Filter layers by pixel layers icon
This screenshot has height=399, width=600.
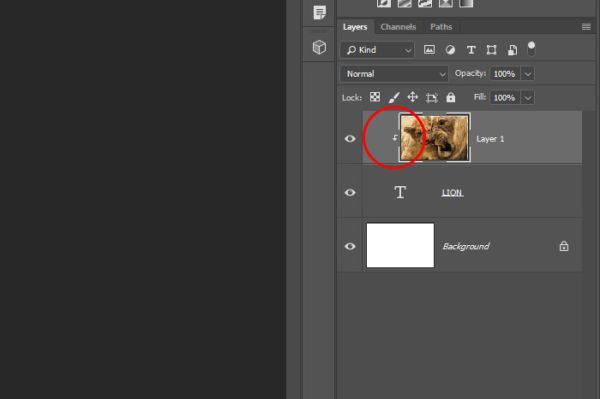pos(429,50)
